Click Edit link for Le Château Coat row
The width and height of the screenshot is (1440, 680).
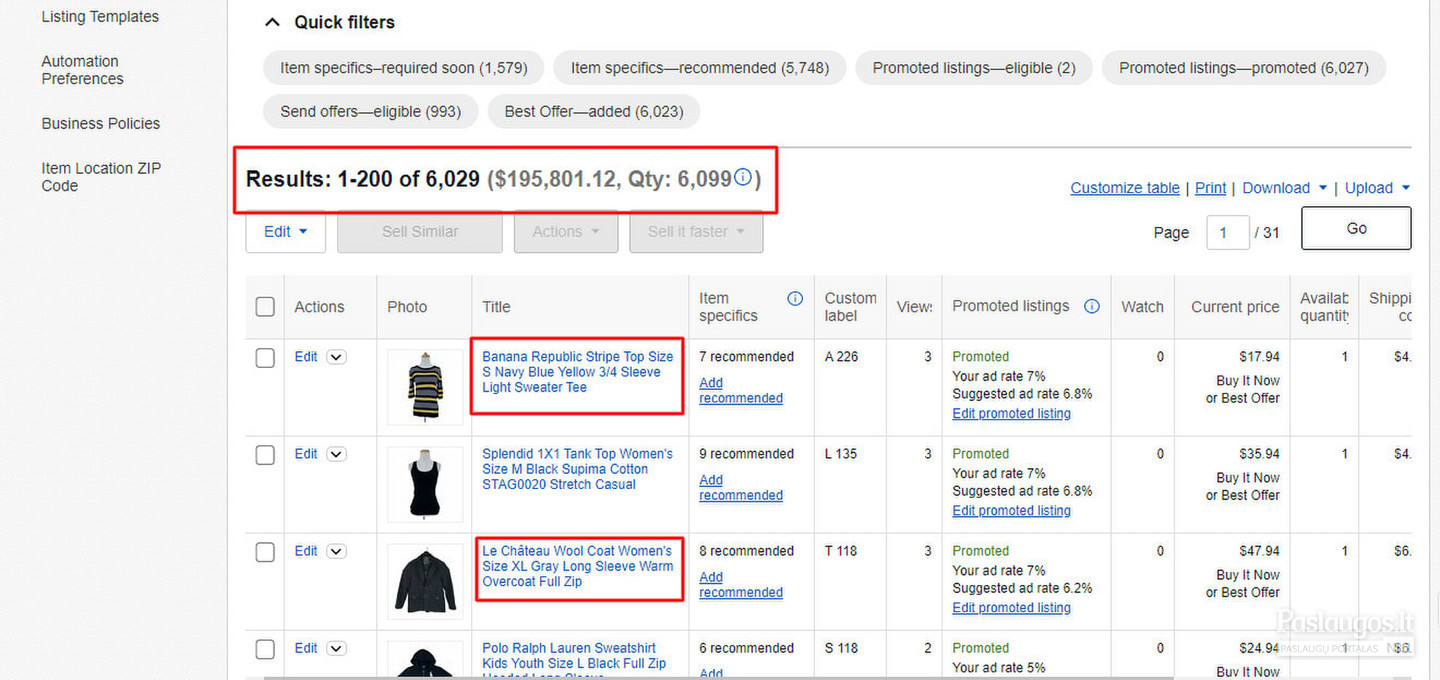click(x=306, y=551)
